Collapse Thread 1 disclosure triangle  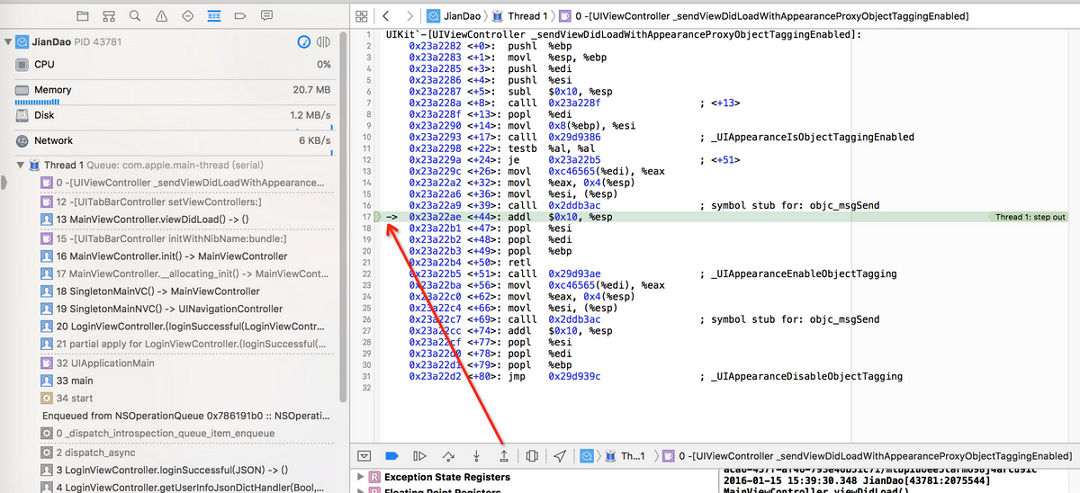click(21, 165)
